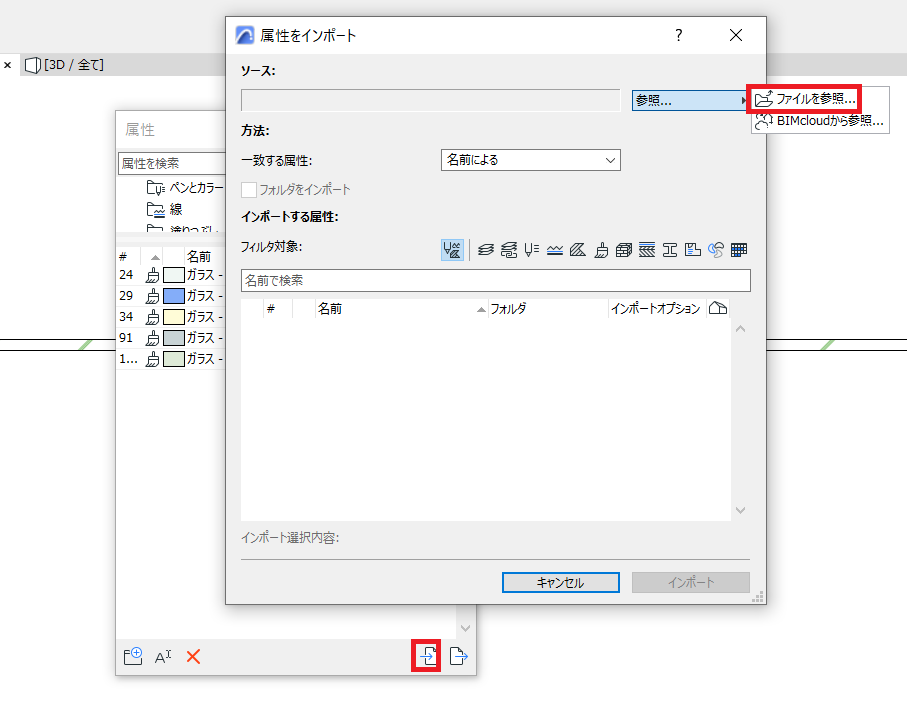Click the import list scroll-down arrow
Image resolution: width=907 pixels, height=716 pixels.
click(x=740, y=510)
